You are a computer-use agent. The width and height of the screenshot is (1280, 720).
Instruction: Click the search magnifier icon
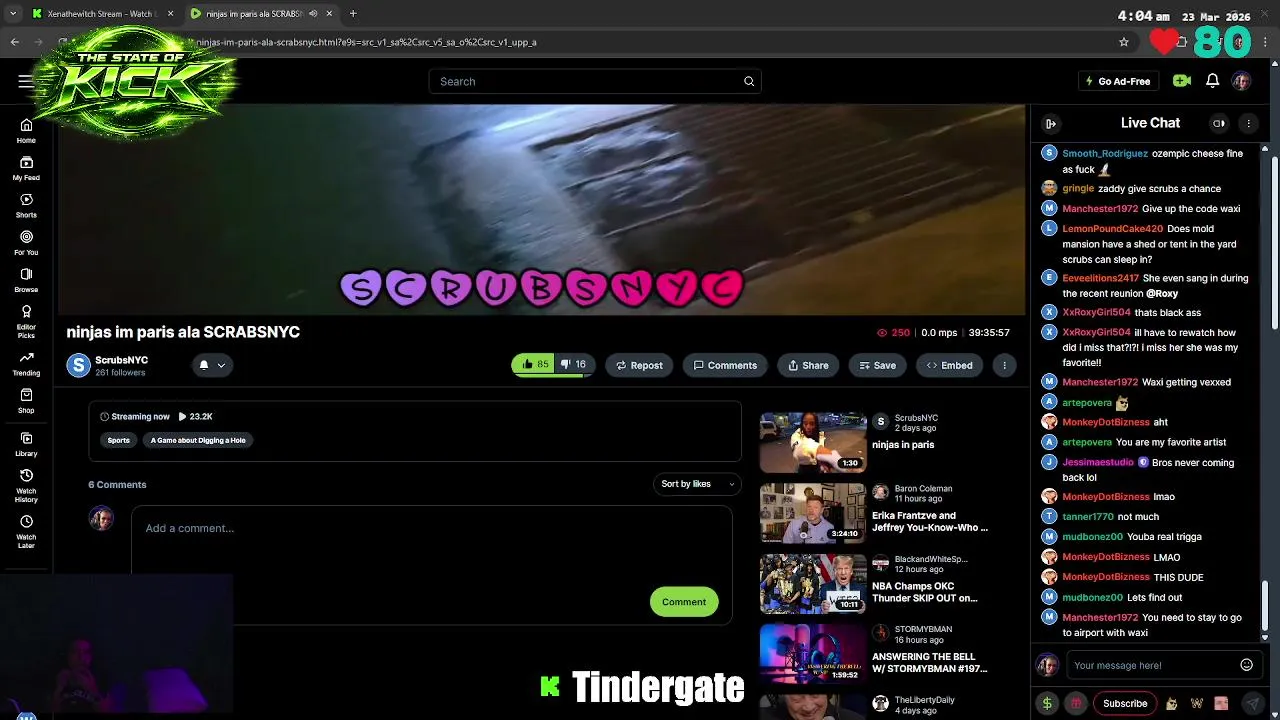(749, 81)
